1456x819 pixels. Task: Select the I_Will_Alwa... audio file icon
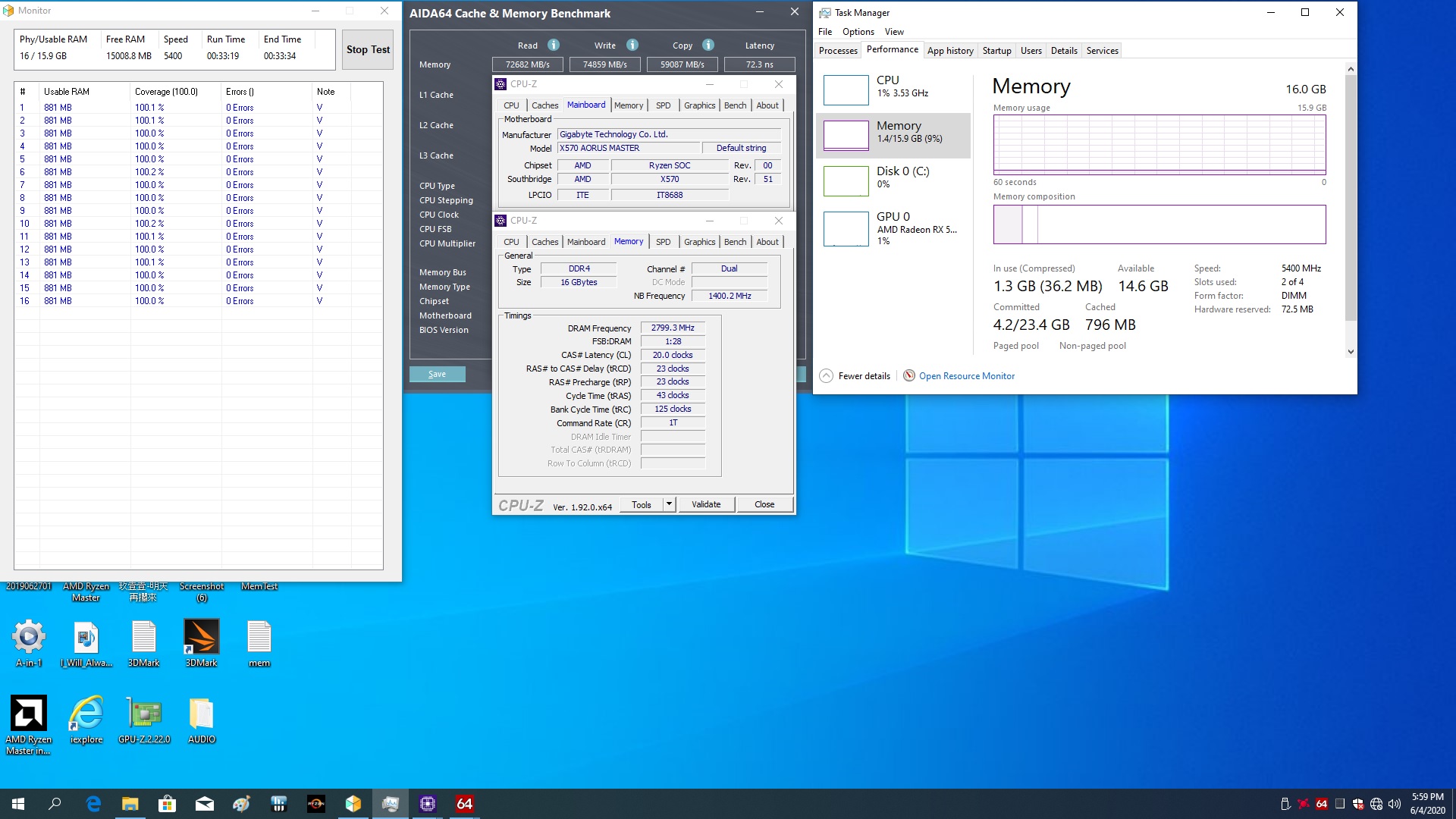coord(86,643)
